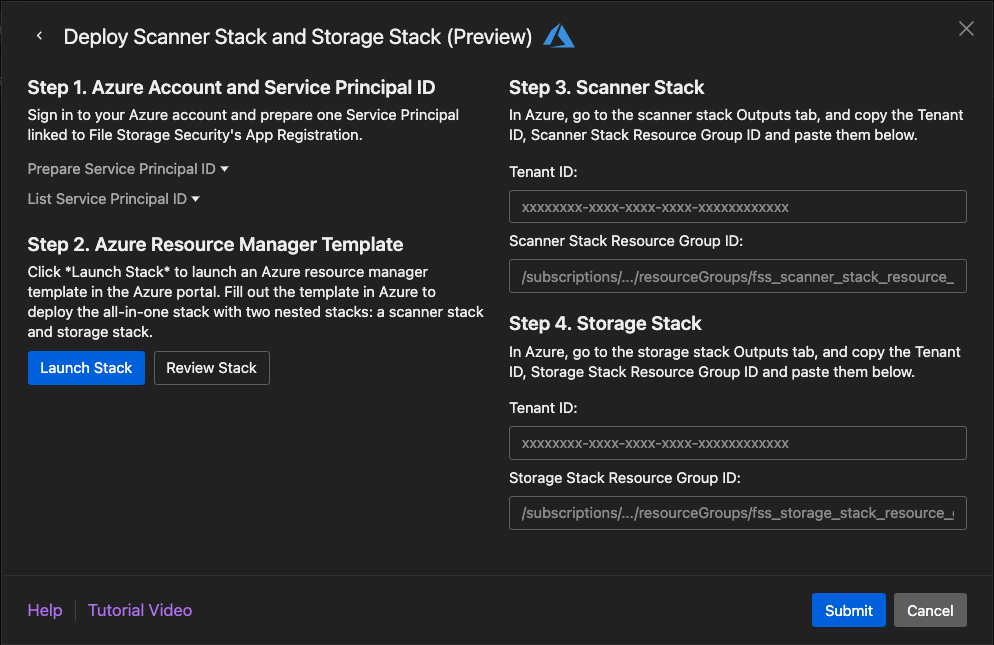Click the Step 4 Storage Stack heading

click(x=605, y=323)
